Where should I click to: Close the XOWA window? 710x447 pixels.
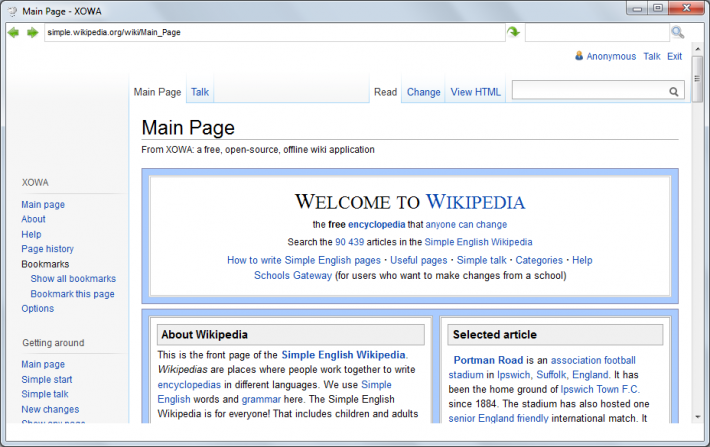point(686,8)
